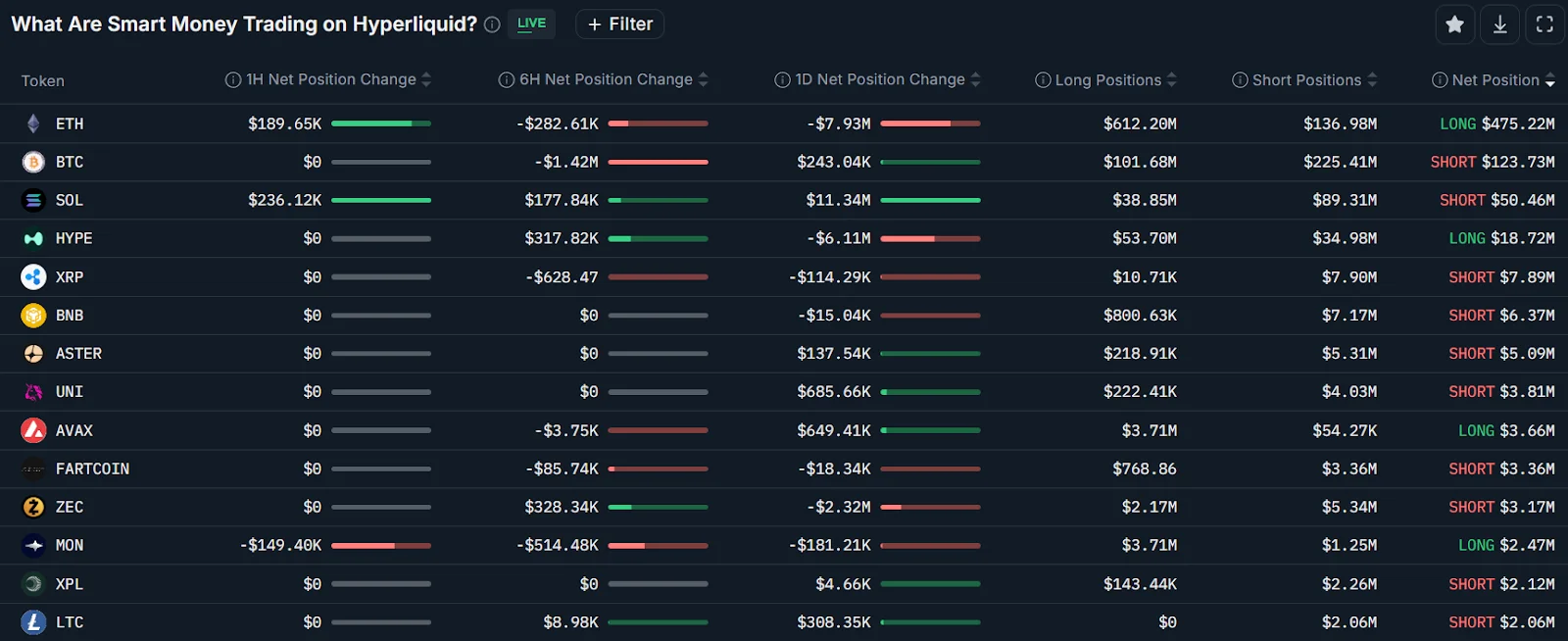
Task: Sort by Net Position column
Action: click(x=1549, y=80)
